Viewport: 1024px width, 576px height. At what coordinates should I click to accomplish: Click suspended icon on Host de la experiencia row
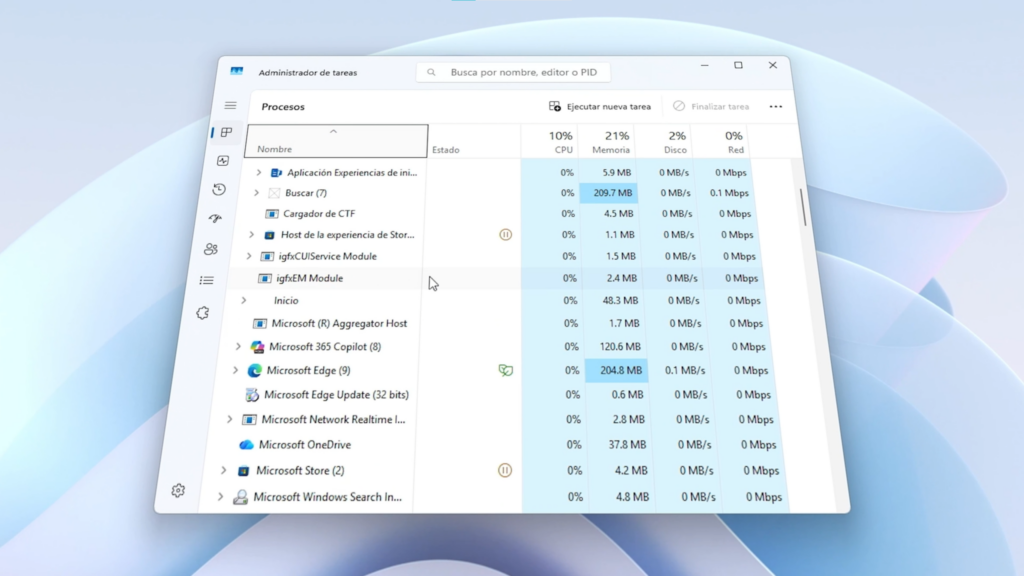pos(505,234)
